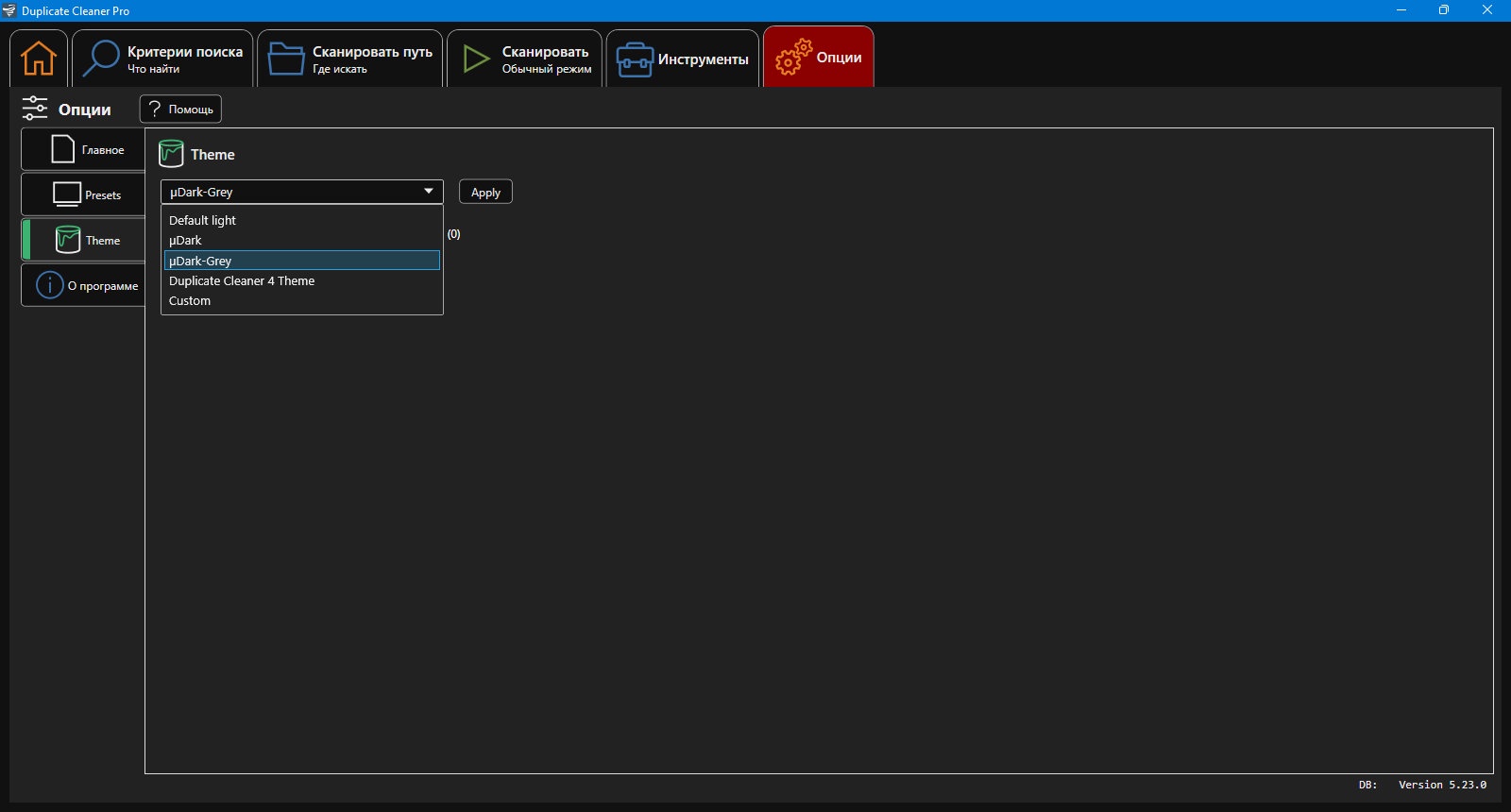The height and width of the screenshot is (812, 1511).
Task: Choose highlighted µDark-Grey list entry
Action: pyautogui.click(x=302, y=261)
